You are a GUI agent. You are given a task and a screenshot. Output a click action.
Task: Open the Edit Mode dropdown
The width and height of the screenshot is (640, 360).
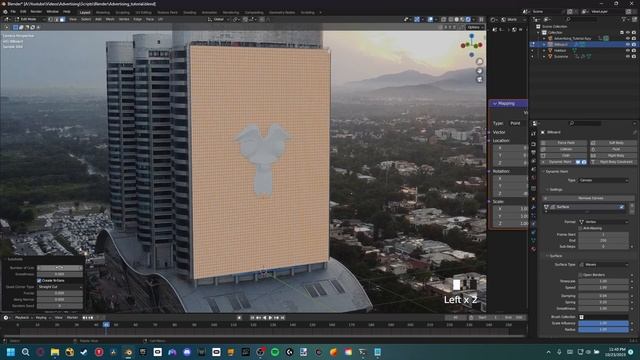29,19
